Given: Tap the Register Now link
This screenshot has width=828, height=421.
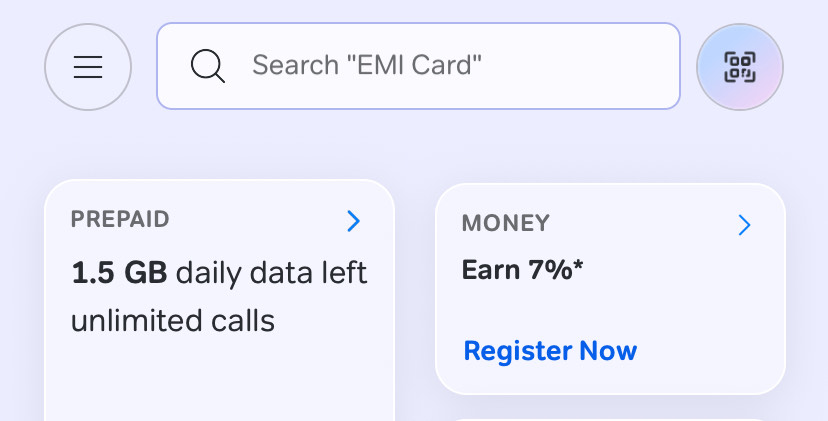Looking at the screenshot, I should [550, 350].
